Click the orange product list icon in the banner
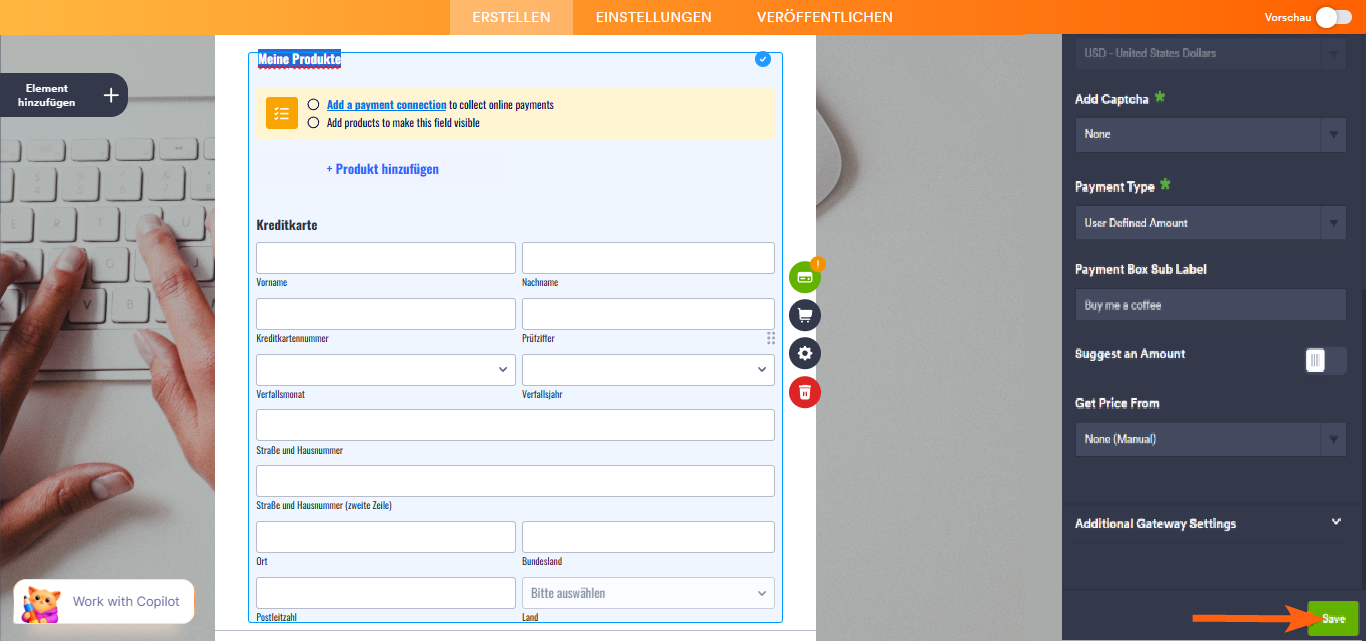 [x=281, y=113]
